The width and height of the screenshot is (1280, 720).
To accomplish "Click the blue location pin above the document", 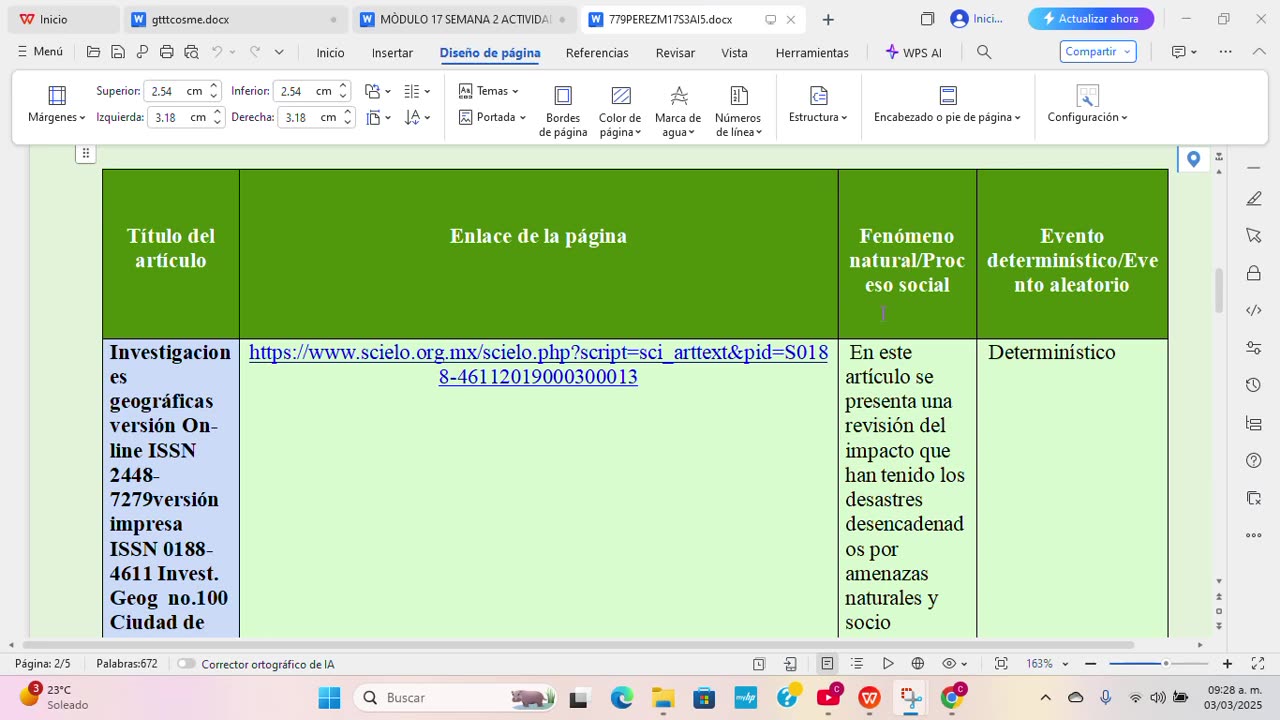I will pyautogui.click(x=1193, y=159).
